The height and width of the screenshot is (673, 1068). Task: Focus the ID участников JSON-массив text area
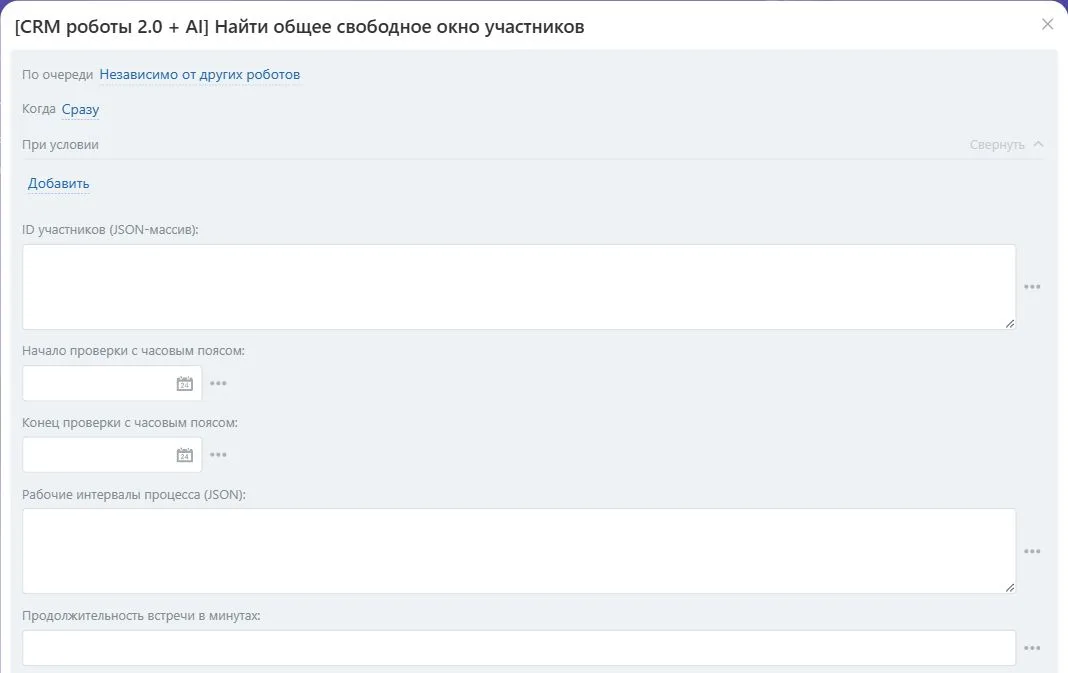point(519,287)
